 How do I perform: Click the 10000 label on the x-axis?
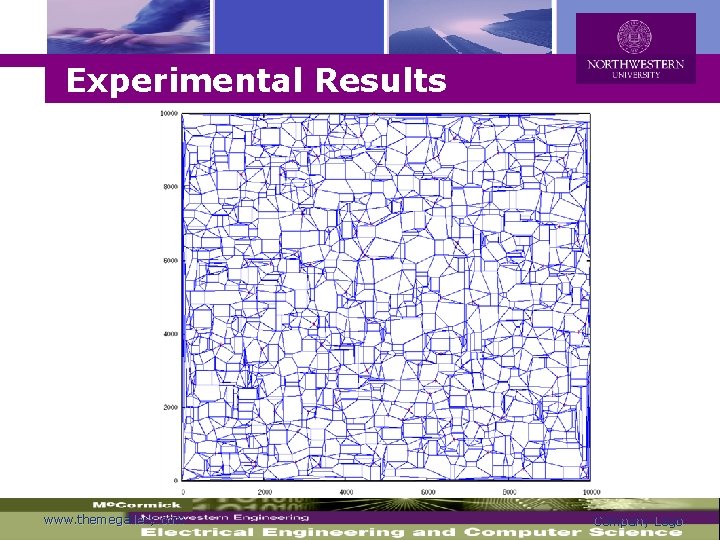point(591,492)
